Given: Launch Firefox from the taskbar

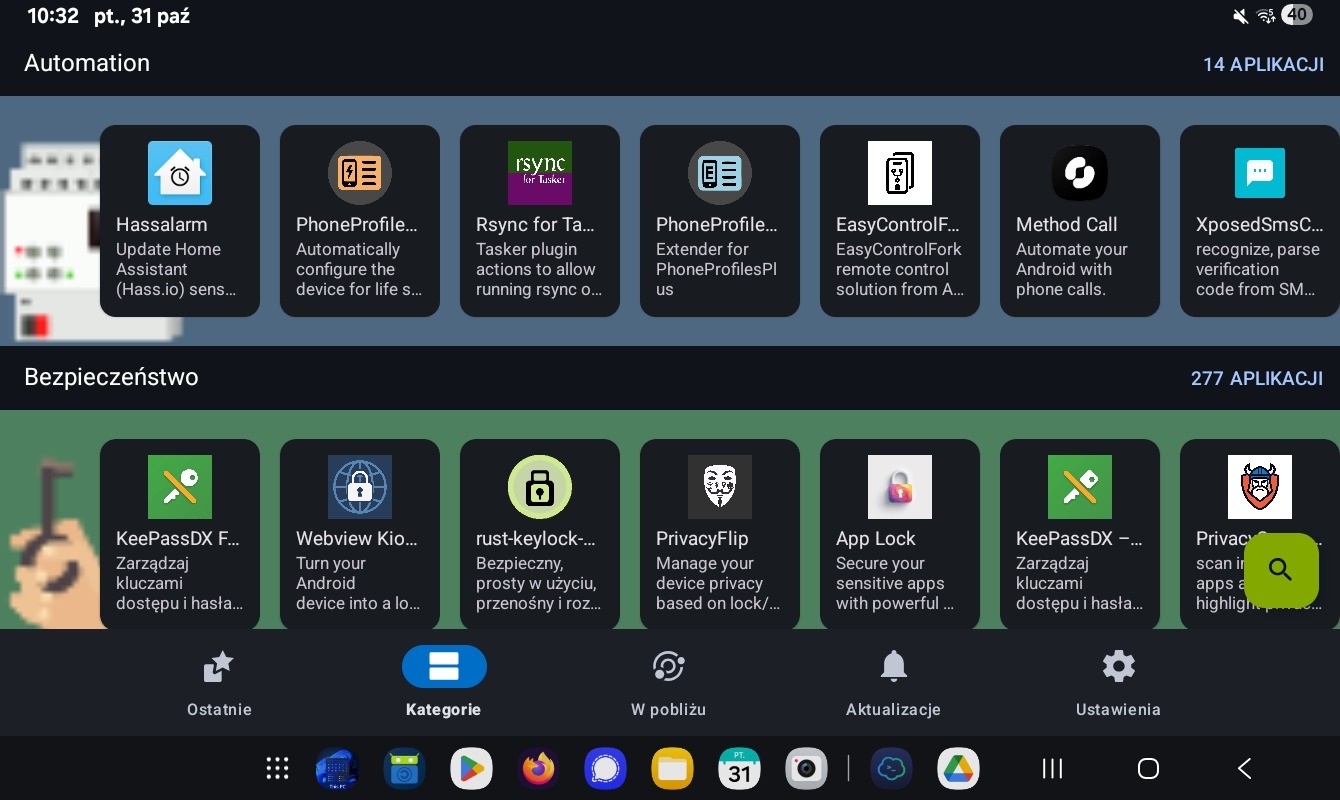Looking at the screenshot, I should tap(538, 768).
